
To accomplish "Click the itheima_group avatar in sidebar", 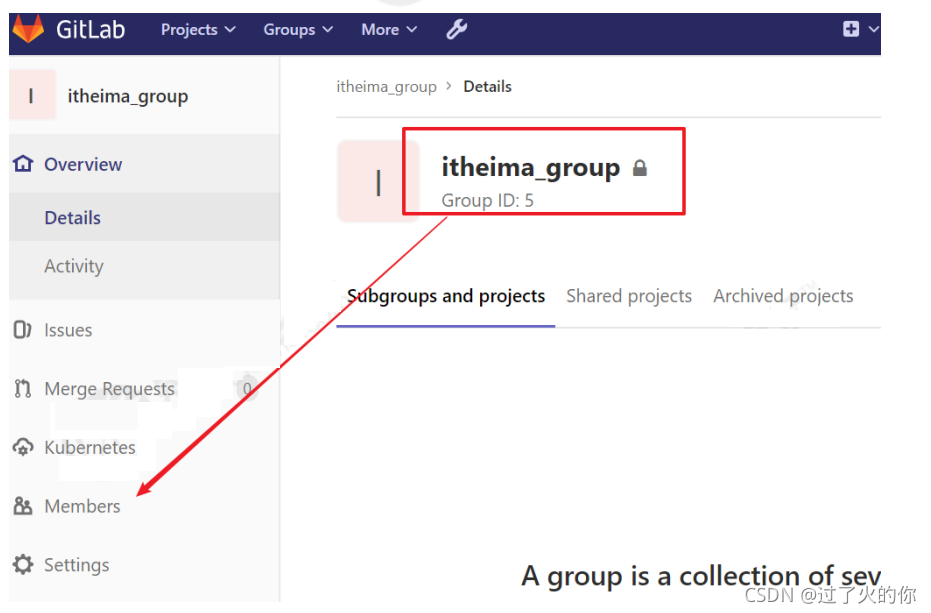I will click(32, 95).
